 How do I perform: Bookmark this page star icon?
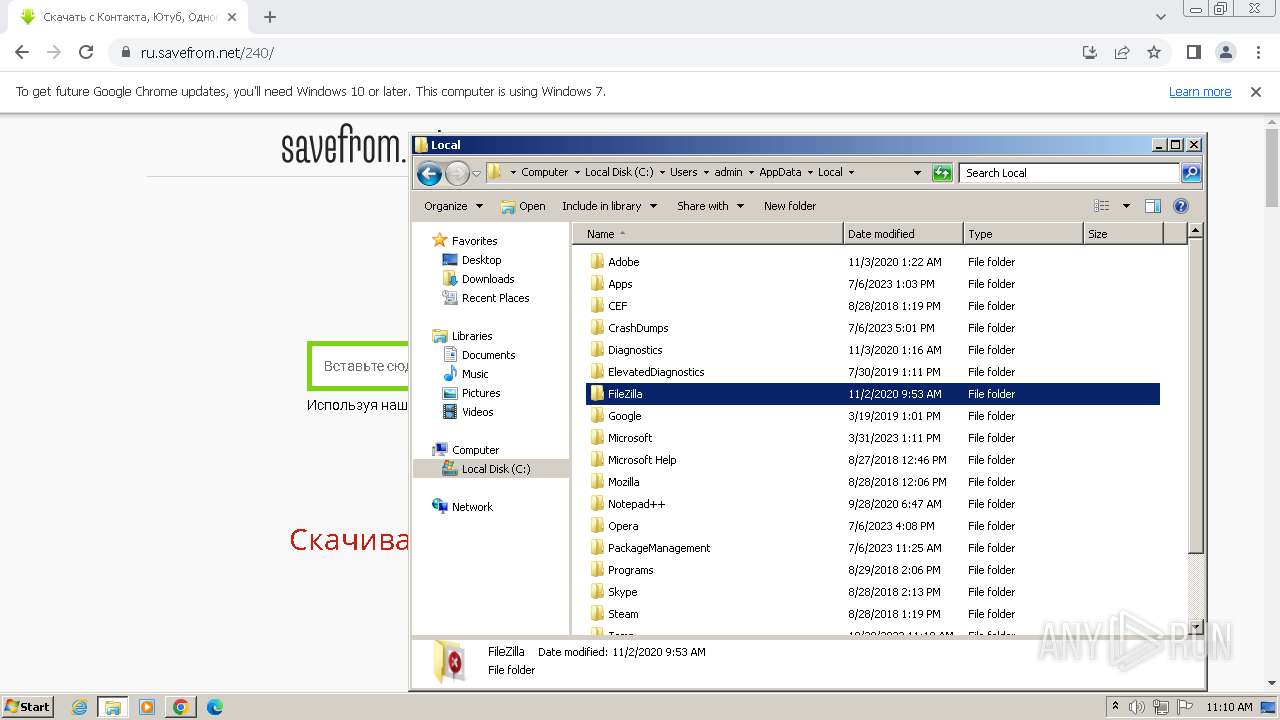1154,52
